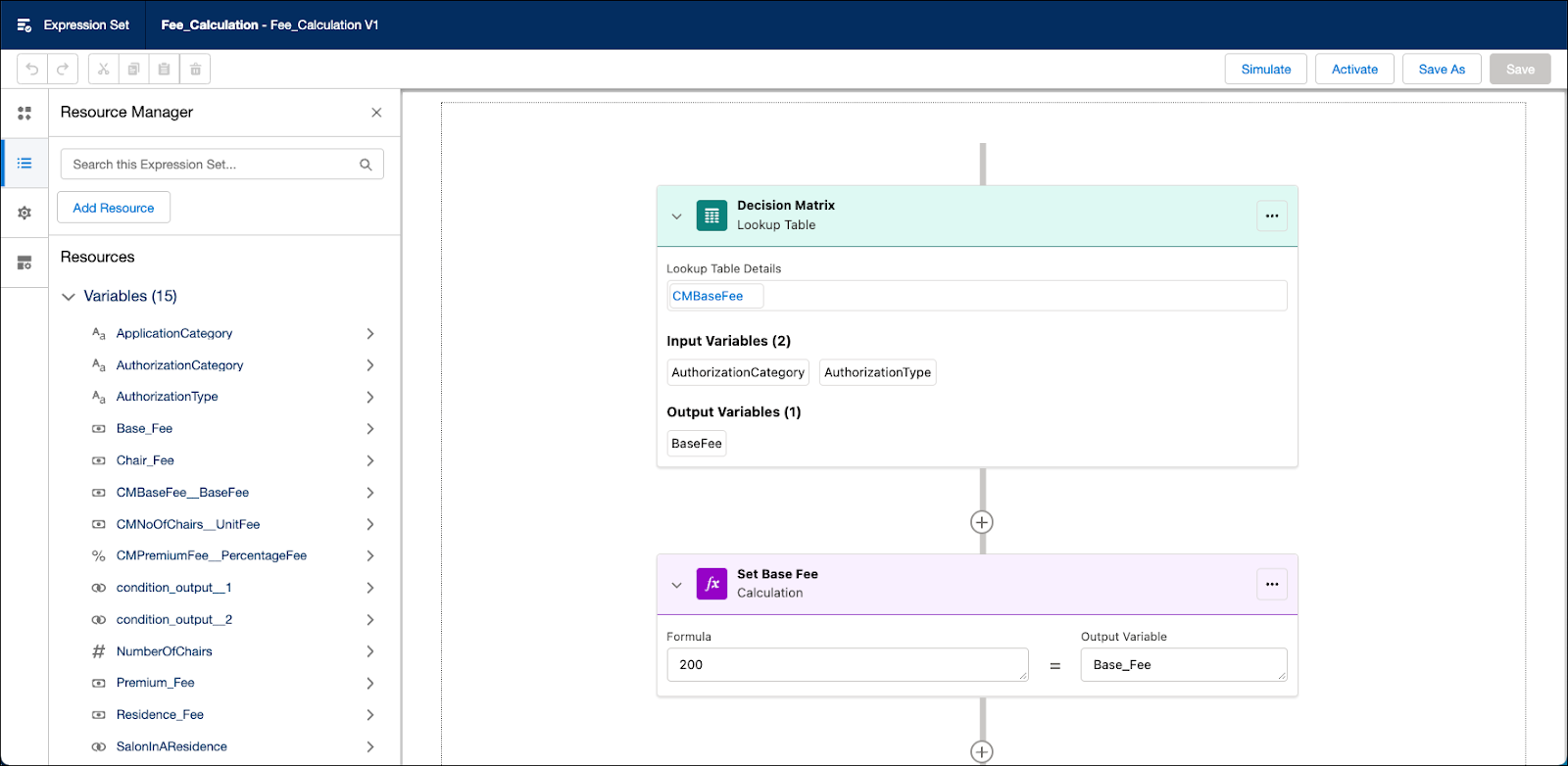Click the Delete trash icon
The image size is (1568, 766).
coord(195,70)
